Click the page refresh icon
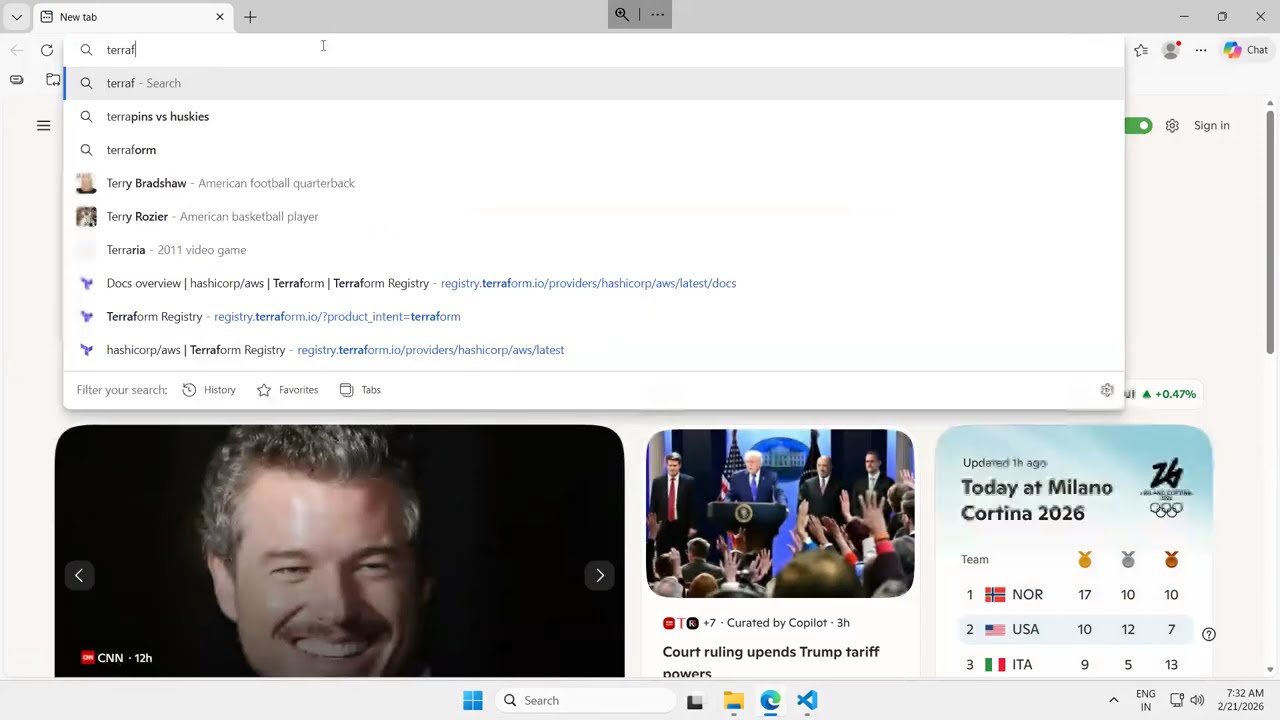Screen dimensions: 1280x720 pos(47,50)
